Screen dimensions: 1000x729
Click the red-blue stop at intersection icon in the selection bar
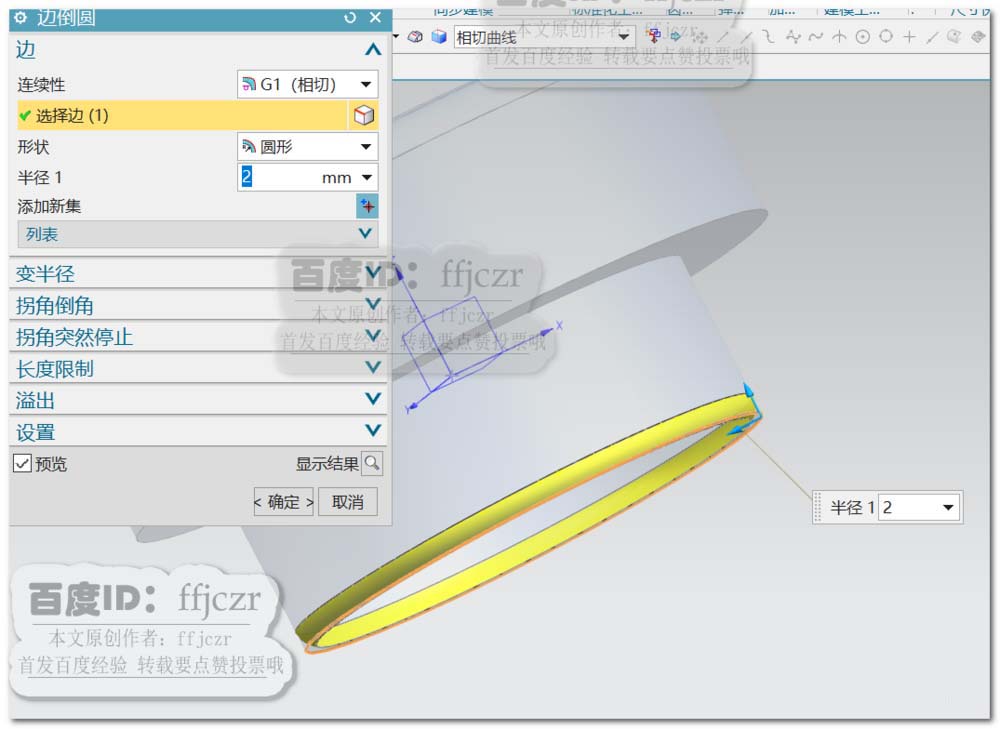[x=654, y=36]
